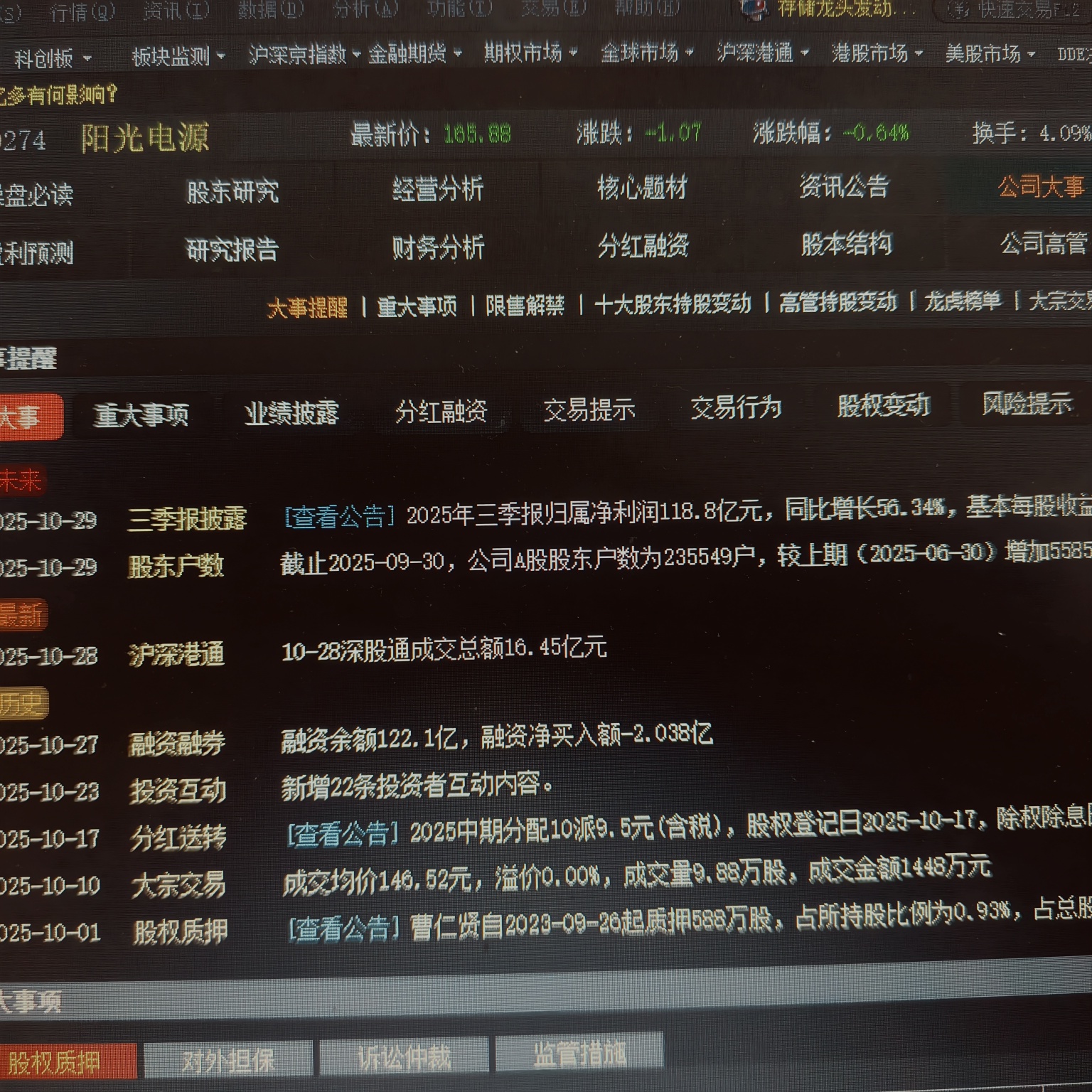Go to 公司高管 section
Screen dimensions: 1092x1092
click(1044, 245)
